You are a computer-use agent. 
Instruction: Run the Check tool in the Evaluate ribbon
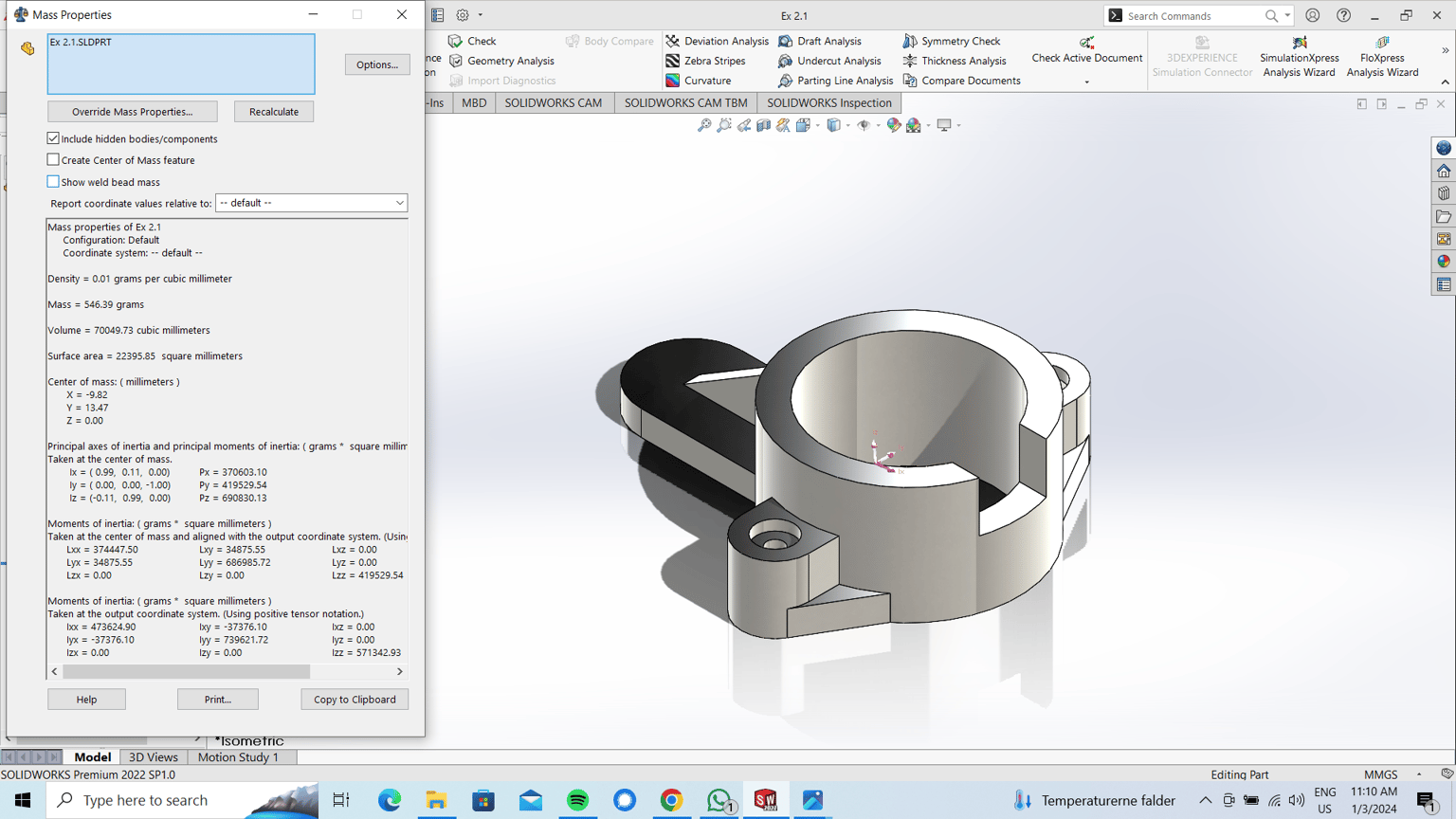click(x=472, y=41)
